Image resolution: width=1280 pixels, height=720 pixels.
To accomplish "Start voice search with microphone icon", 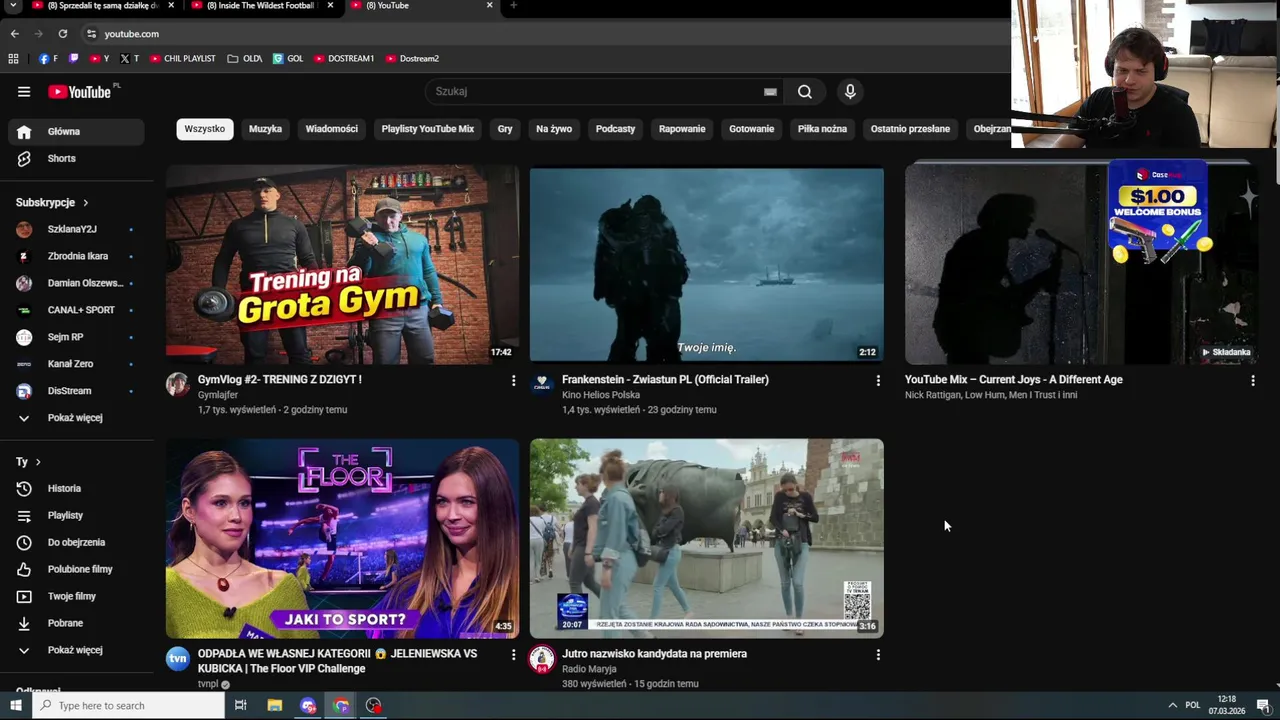I will (x=850, y=92).
